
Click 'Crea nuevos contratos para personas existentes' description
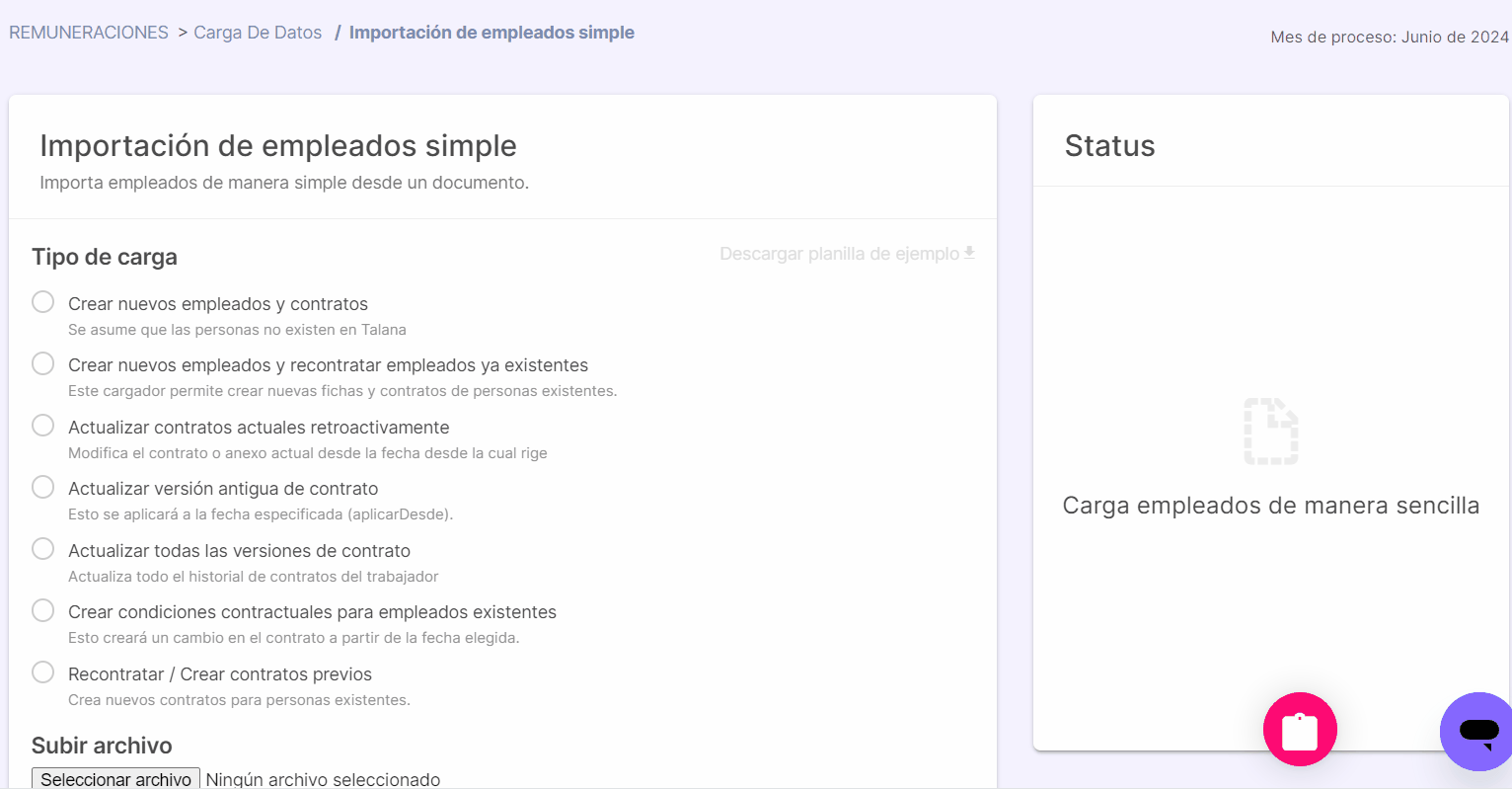click(239, 700)
